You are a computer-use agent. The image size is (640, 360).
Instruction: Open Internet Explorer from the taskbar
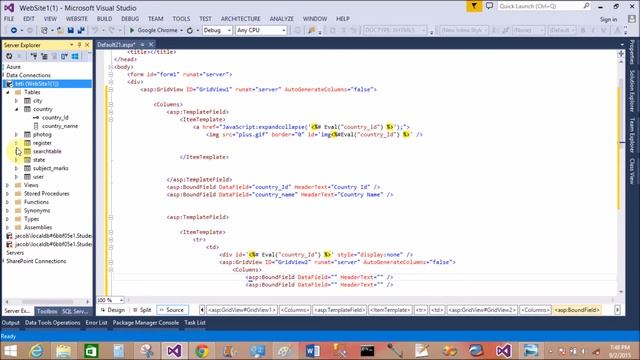(x=37, y=351)
